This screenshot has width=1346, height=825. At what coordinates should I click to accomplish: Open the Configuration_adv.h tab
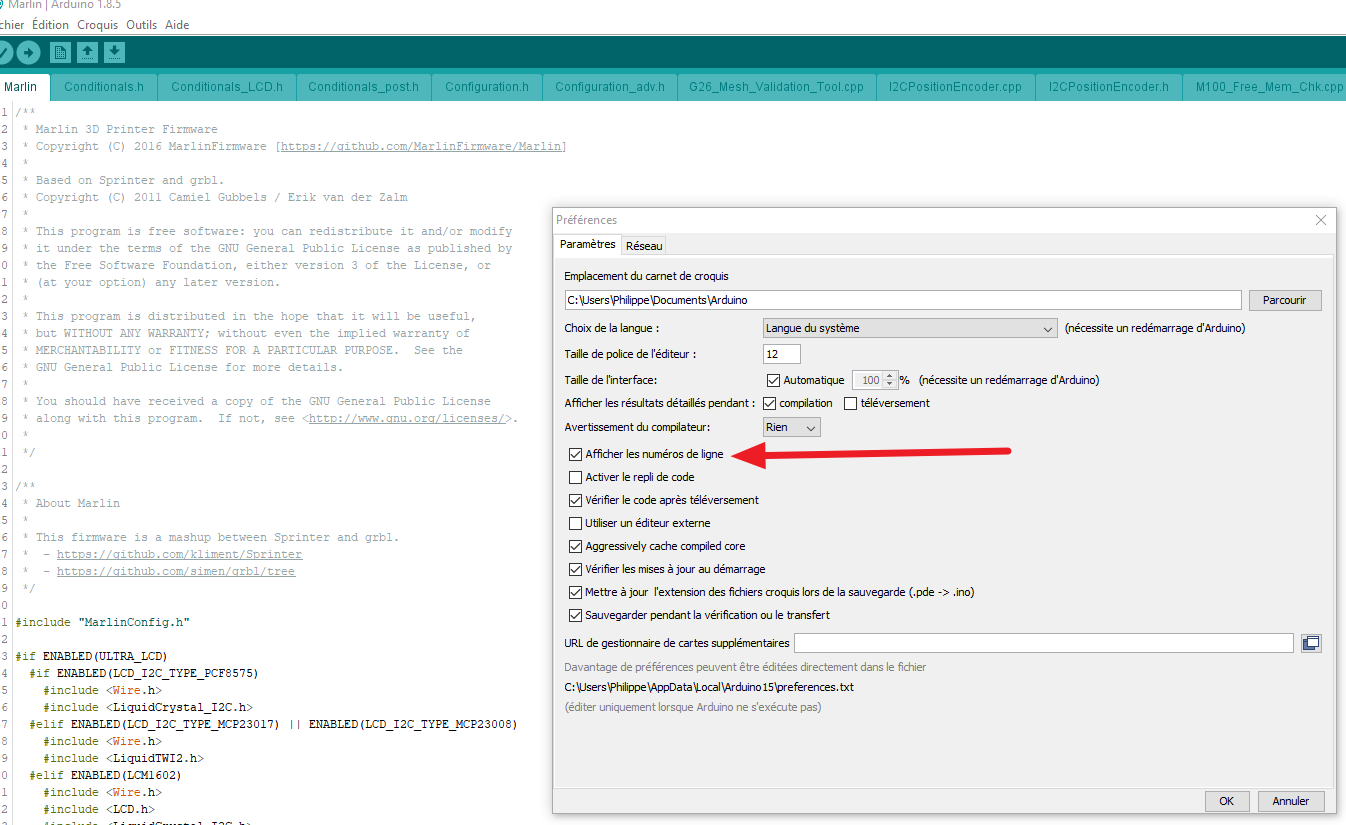click(610, 87)
